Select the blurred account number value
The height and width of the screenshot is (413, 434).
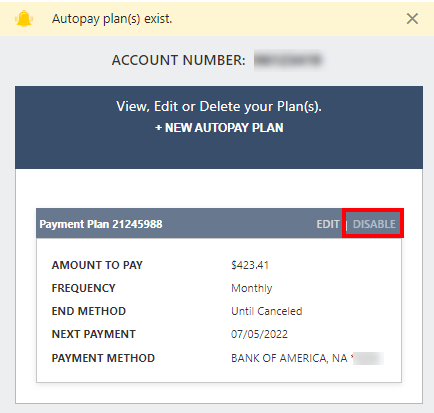tap(288, 60)
